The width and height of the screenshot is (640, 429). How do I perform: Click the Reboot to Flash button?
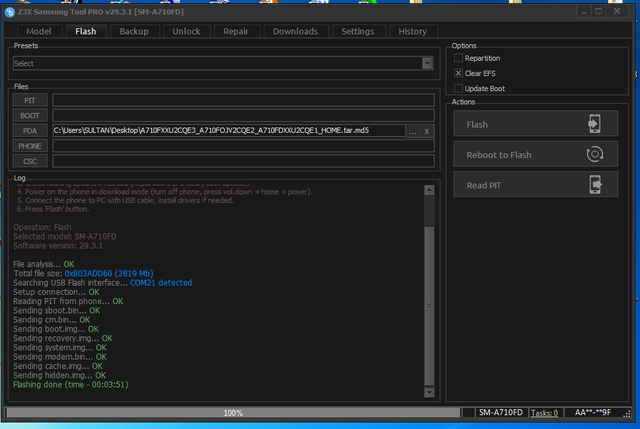click(x=536, y=154)
